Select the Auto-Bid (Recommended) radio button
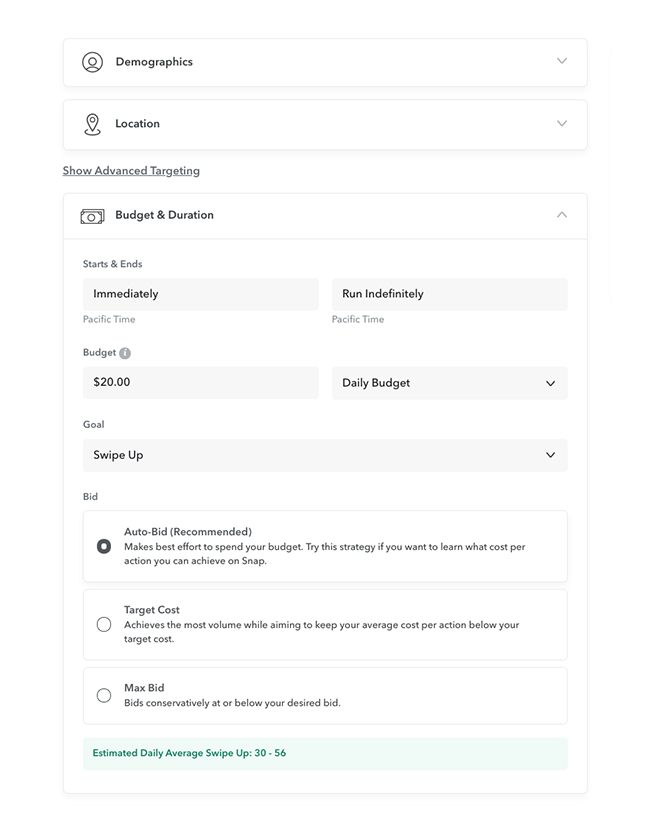This screenshot has width=650, height=832. click(x=104, y=546)
